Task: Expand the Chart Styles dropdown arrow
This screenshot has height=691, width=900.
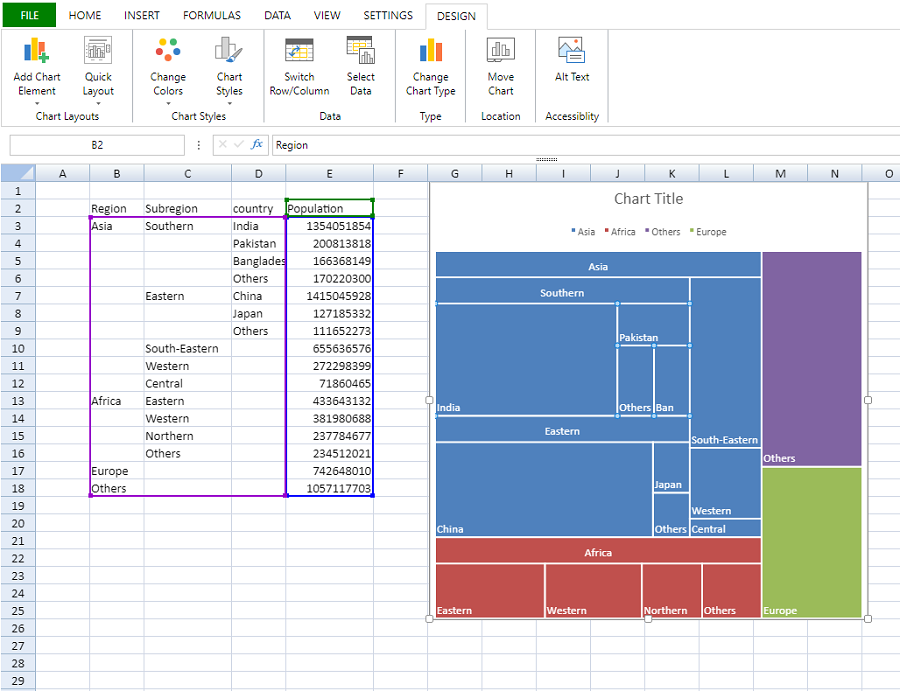Action: tap(229, 104)
